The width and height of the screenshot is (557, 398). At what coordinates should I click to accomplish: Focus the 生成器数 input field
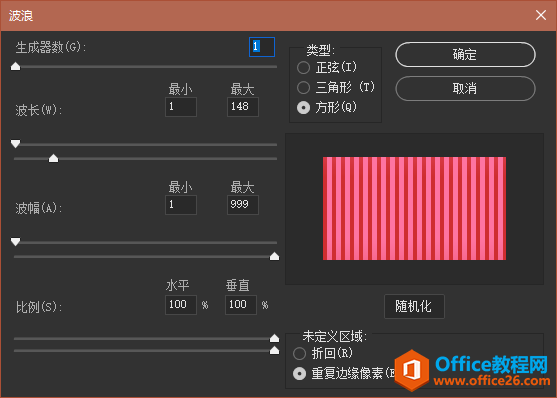262,47
